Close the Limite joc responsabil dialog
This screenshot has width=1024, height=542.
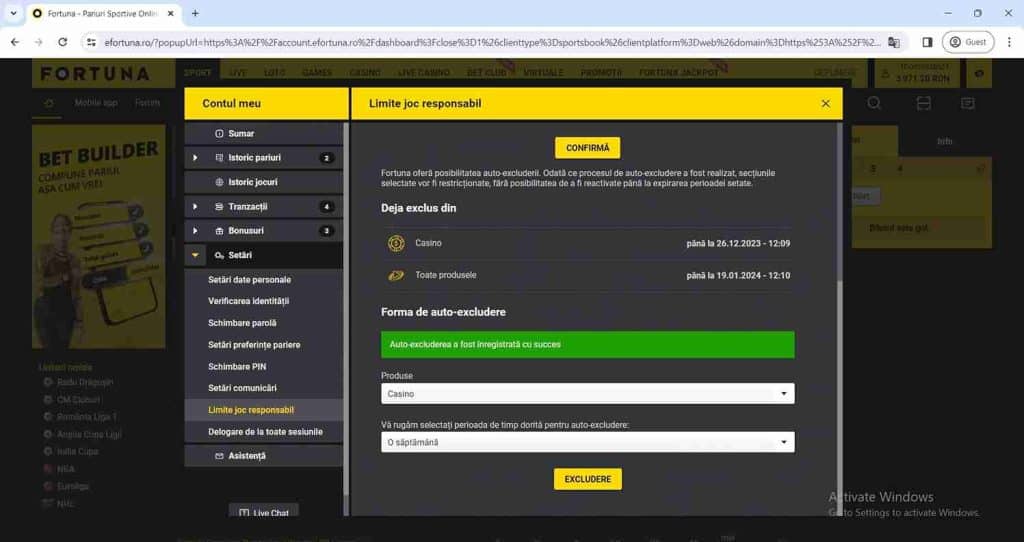click(825, 104)
